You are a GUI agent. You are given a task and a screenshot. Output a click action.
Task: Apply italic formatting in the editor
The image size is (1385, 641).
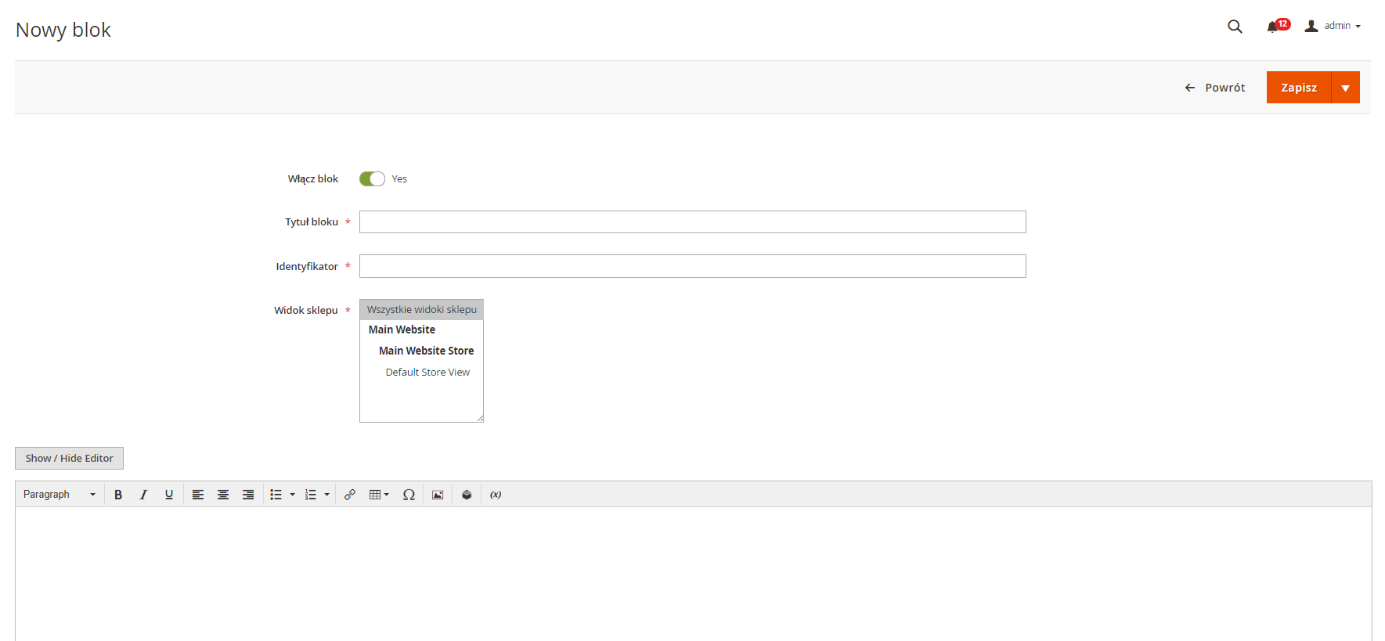pyautogui.click(x=143, y=494)
